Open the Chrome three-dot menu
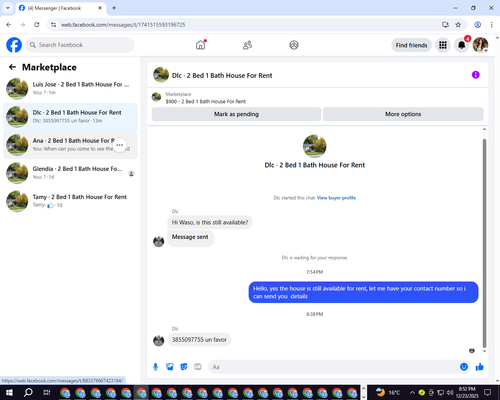Screen dimensions: 500x400 coord(492,25)
